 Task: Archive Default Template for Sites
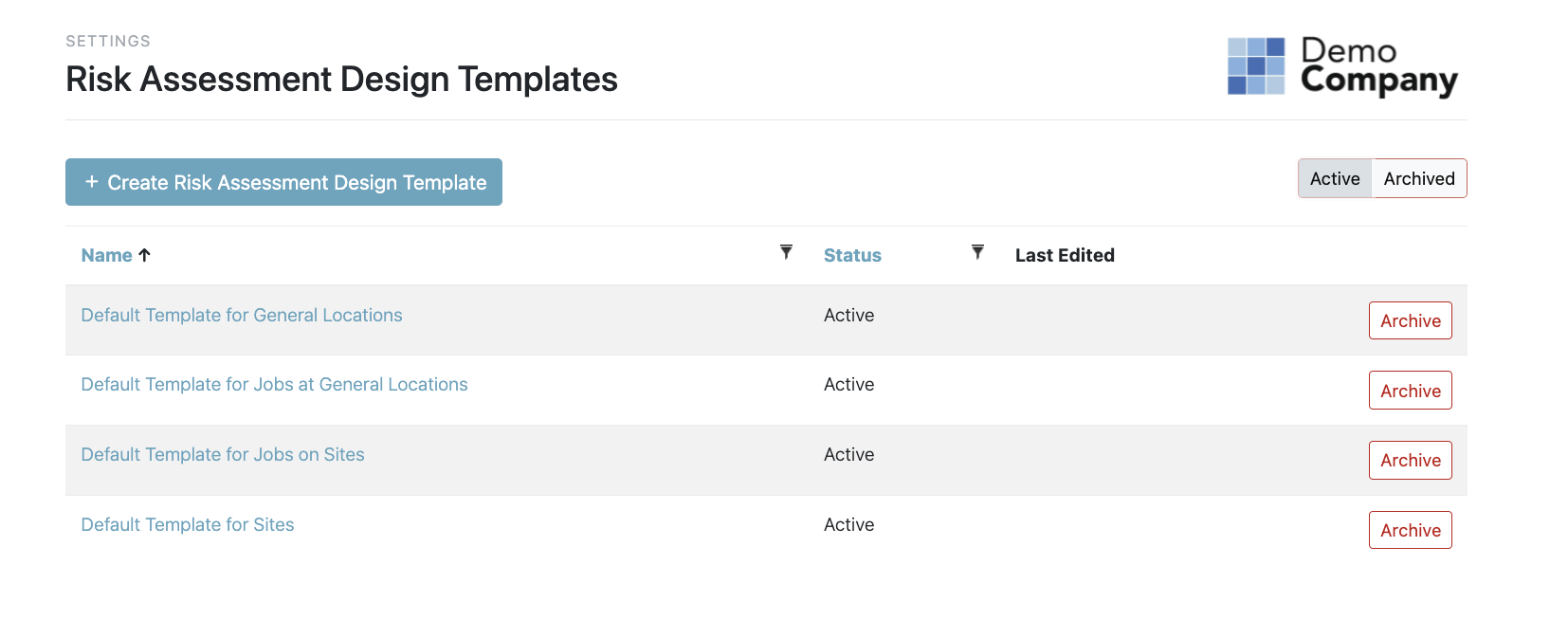pyautogui.click(x=1410, y=530)
